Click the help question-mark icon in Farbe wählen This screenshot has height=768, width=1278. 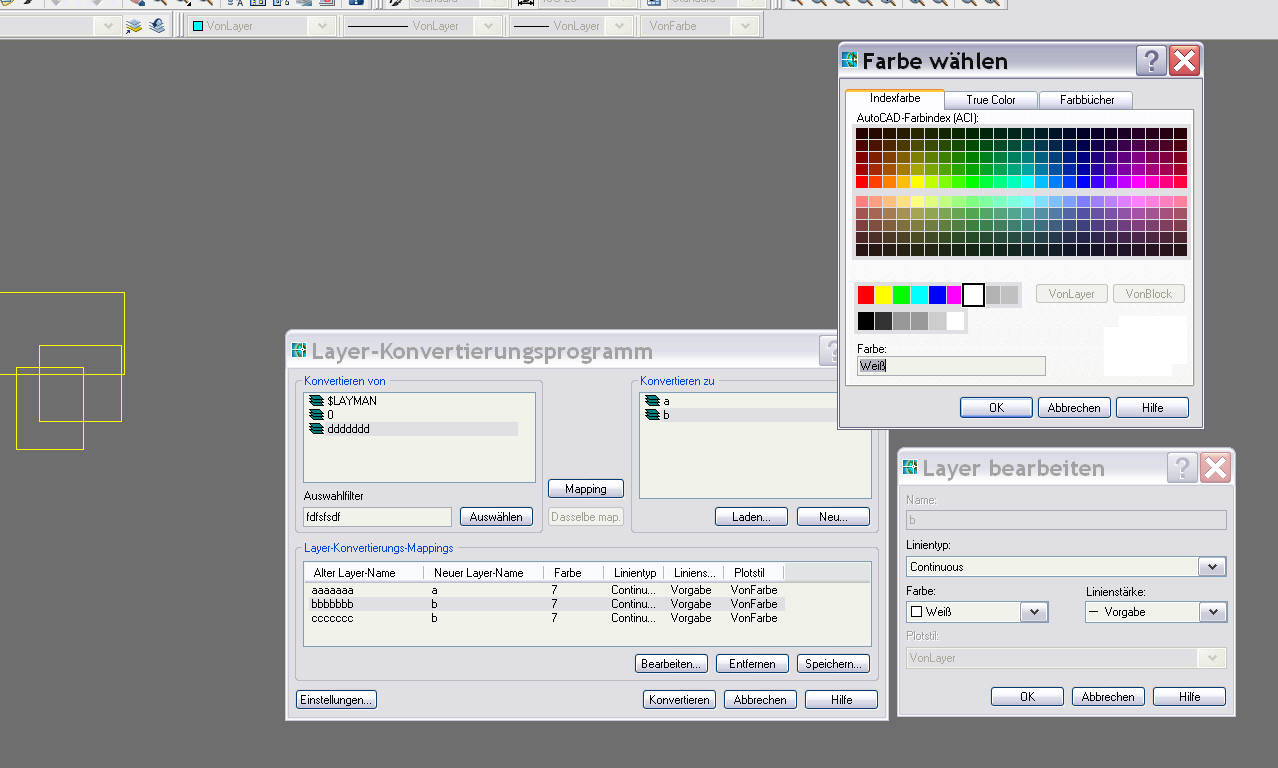coord(1151,61)
